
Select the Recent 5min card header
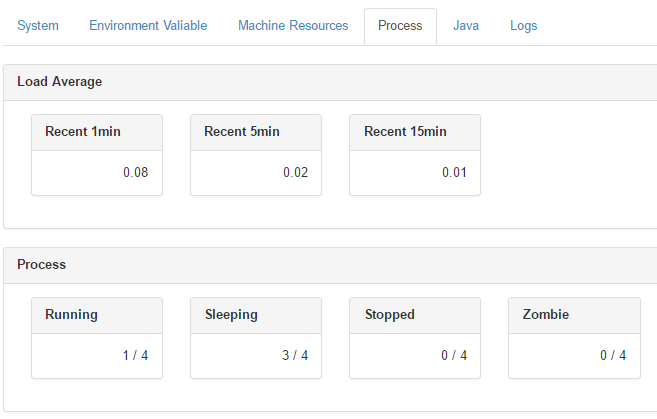(x=242, y=132)
